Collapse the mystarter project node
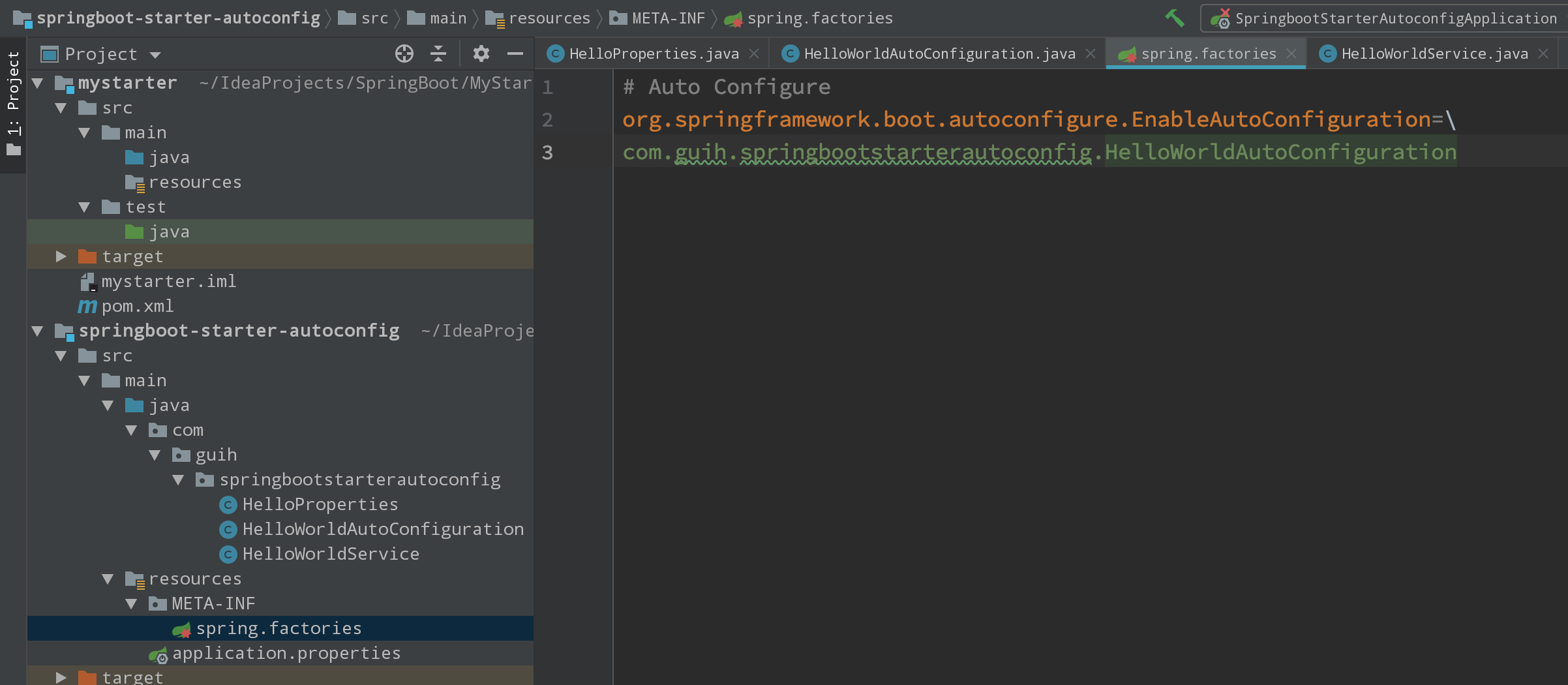The image size is (1568, 685). 37,83
